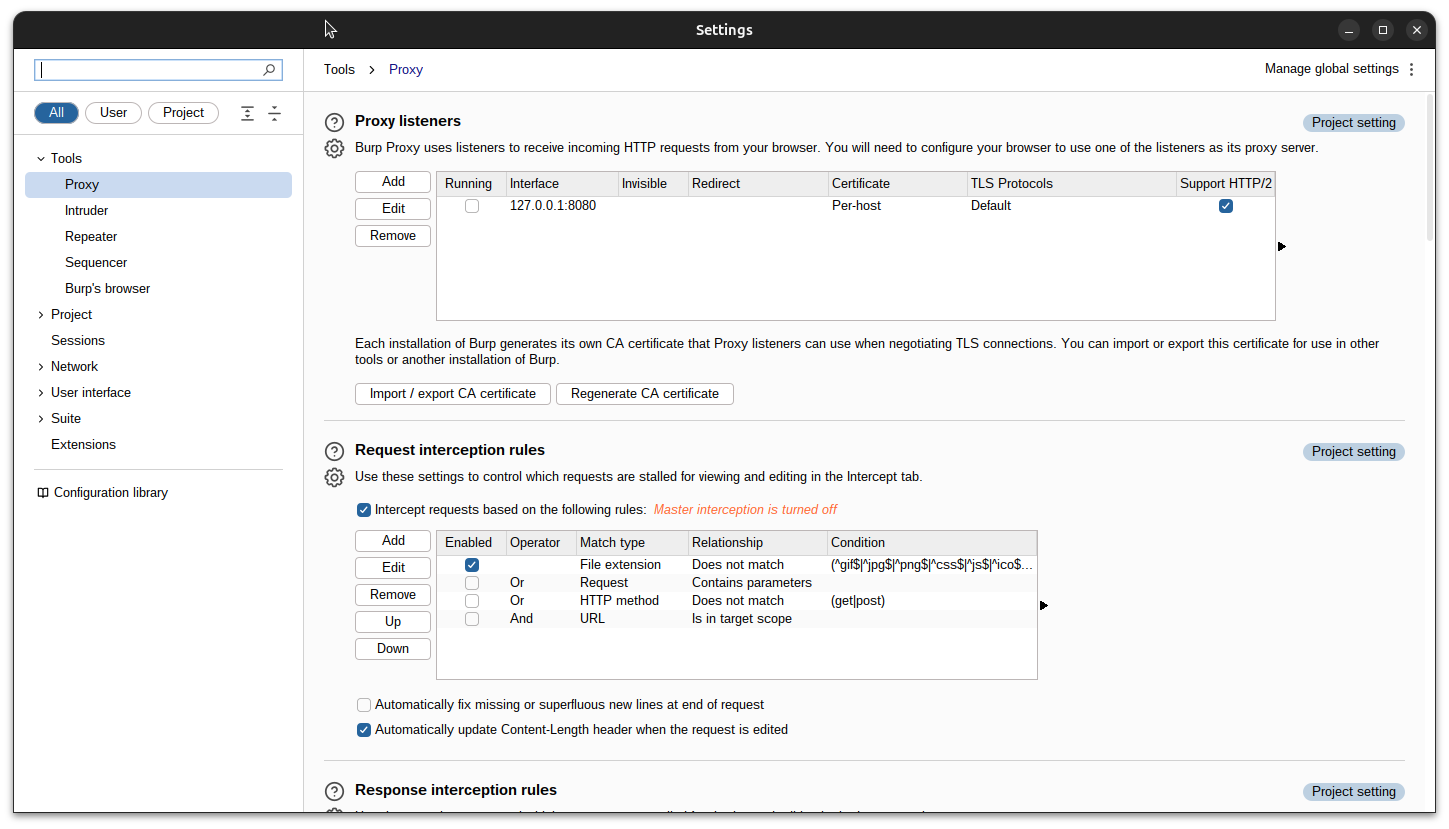Open help for Request interception rules
The height and width of the screenshot is (829, 1449).
coord(335,451)
